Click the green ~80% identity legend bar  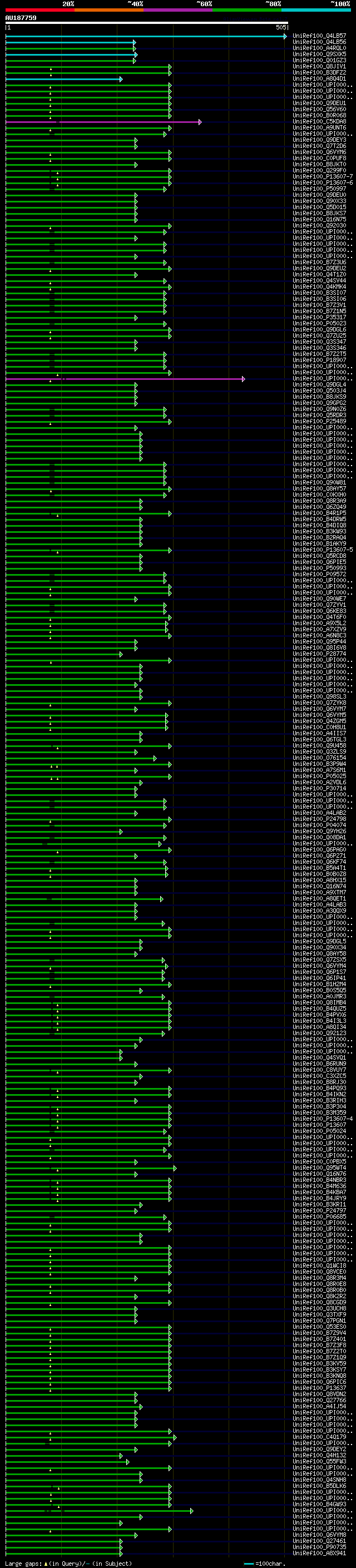247,11
